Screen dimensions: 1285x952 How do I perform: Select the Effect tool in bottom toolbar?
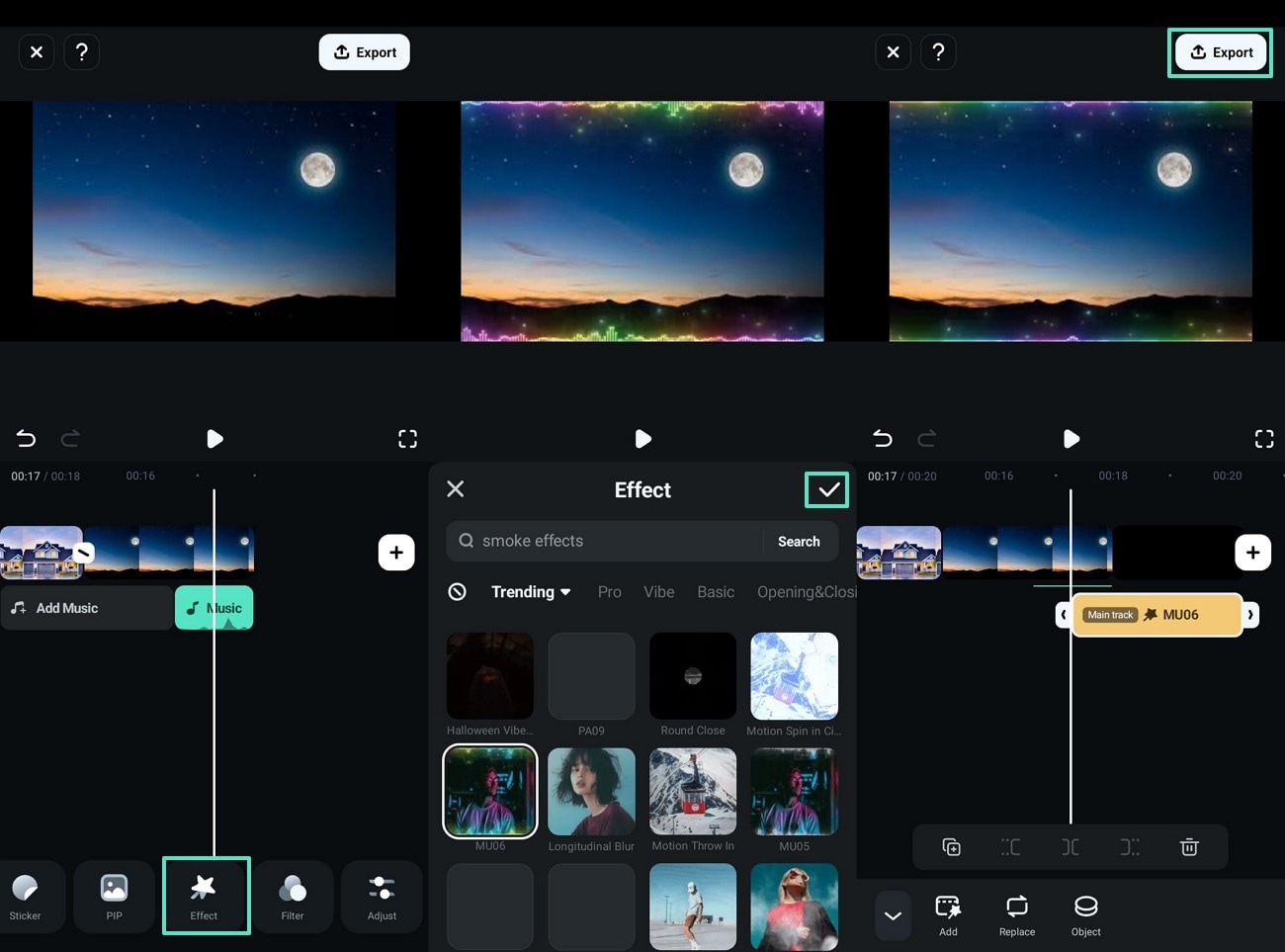coord(205,897)
